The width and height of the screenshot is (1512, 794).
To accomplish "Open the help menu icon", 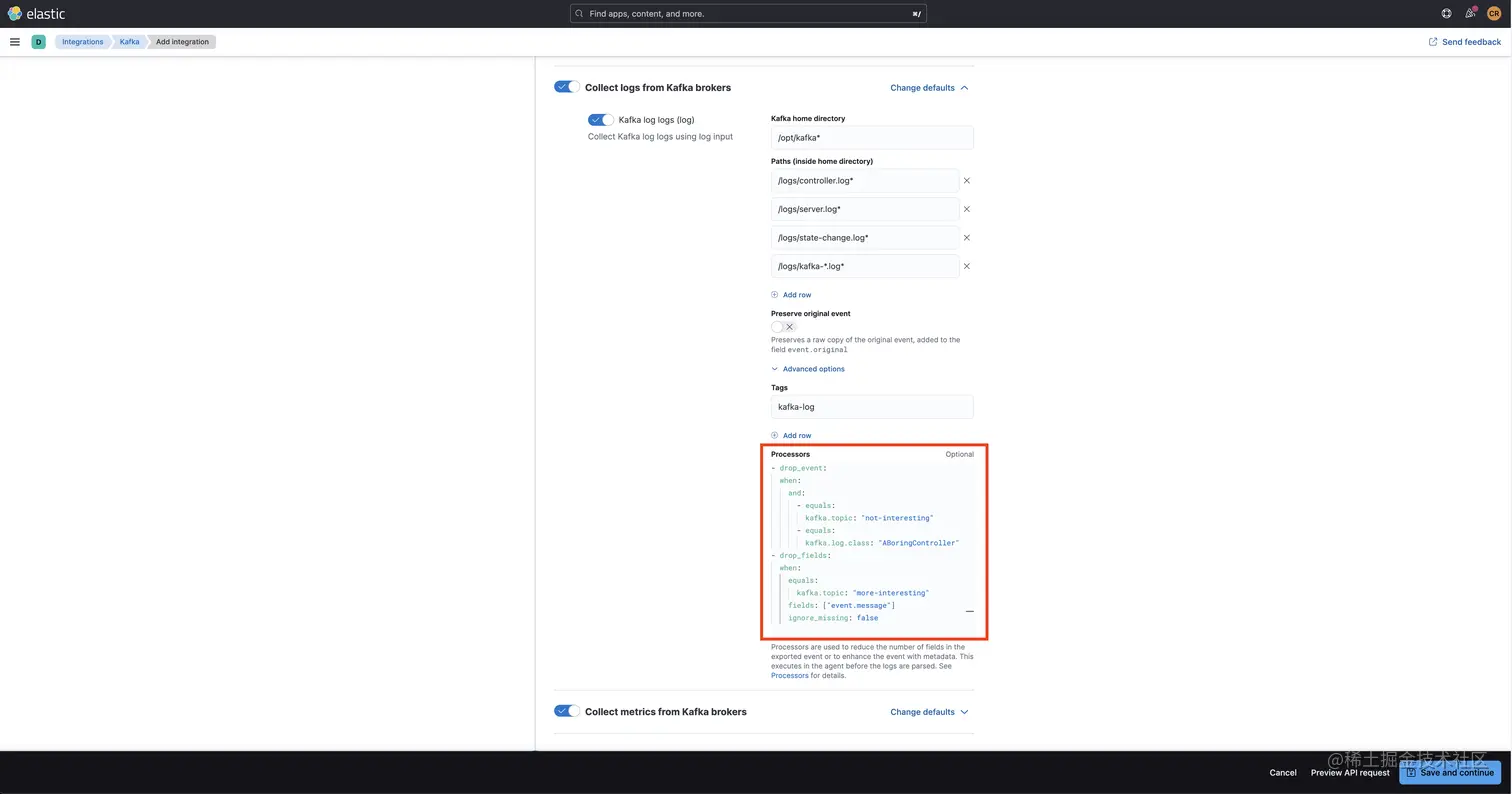I will (1446, 14).
